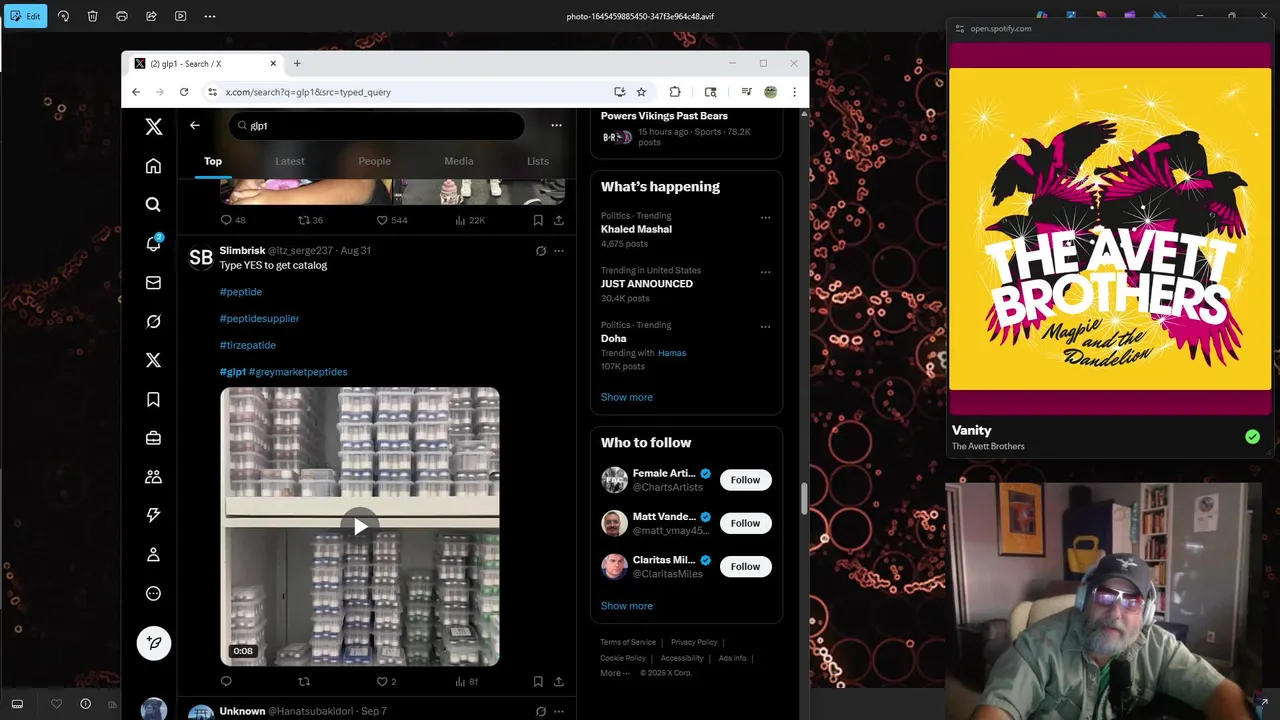Open the #greymarketpeptides hashtag
1280x720 pixels.
[298, 372]
